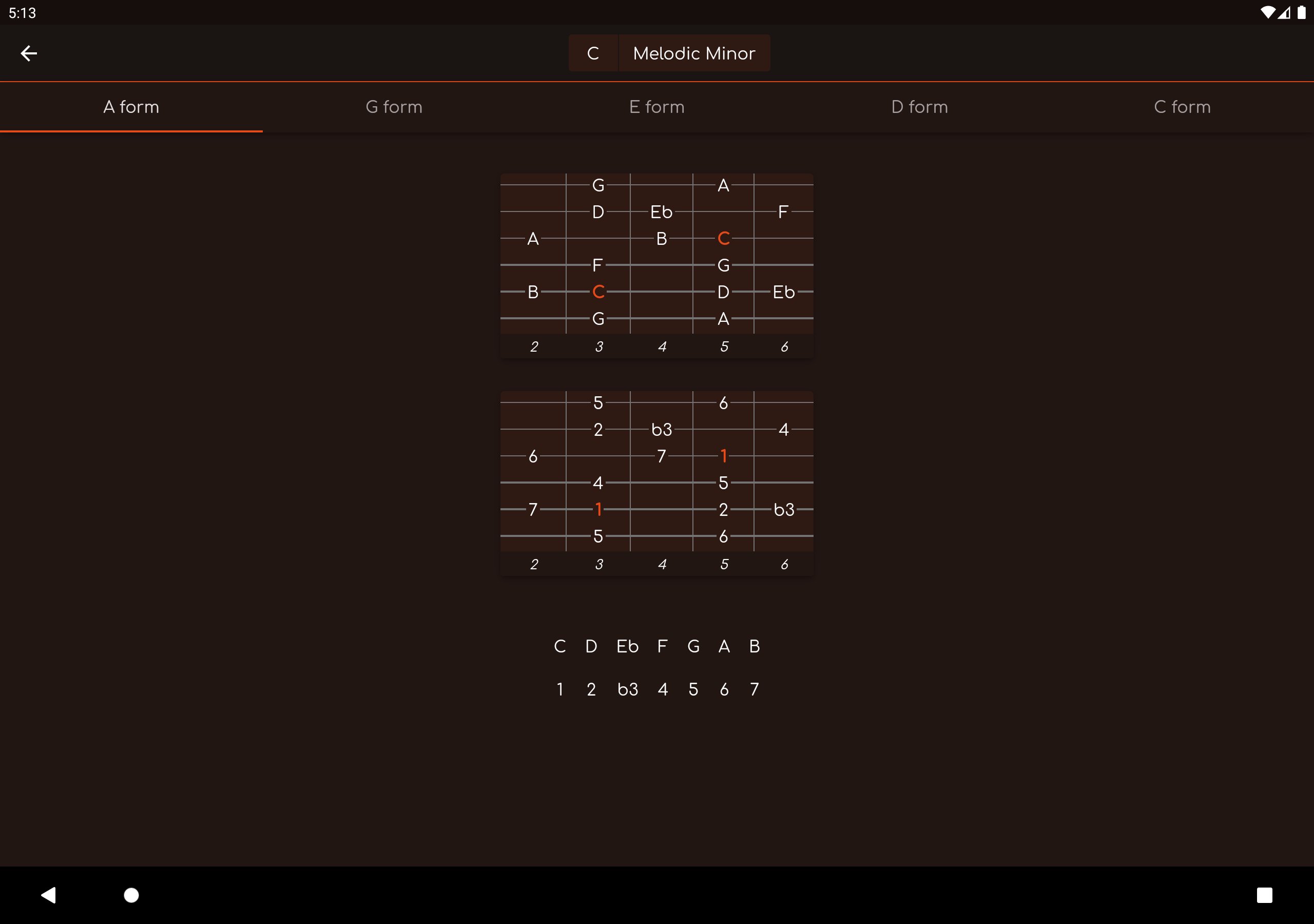
Task: Tap the orange C root note on fret 5
Action: point(723,238)
